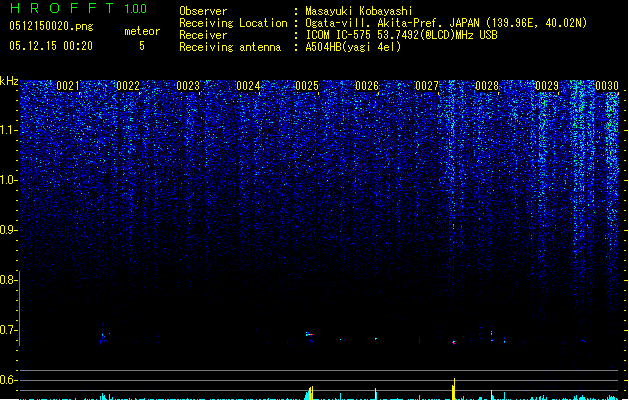This screenshot has height=400, width=629.
Task: Click the 0024 time marker
Action: coord(248,86)
